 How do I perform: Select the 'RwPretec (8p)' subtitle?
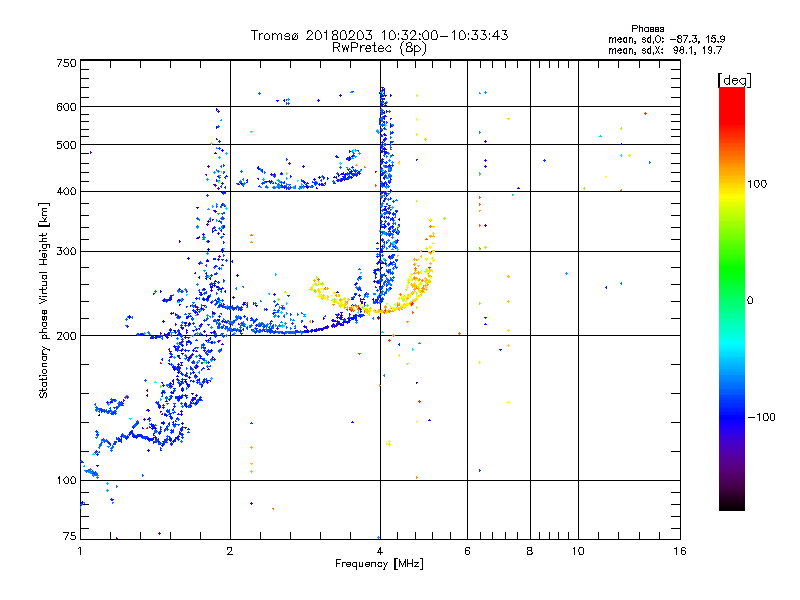pos(379,48)
